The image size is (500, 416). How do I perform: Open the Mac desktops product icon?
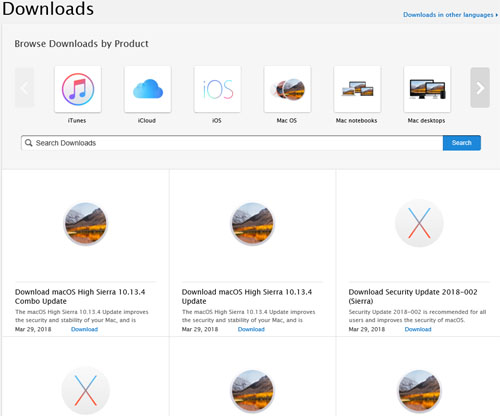tap(427, 89)
